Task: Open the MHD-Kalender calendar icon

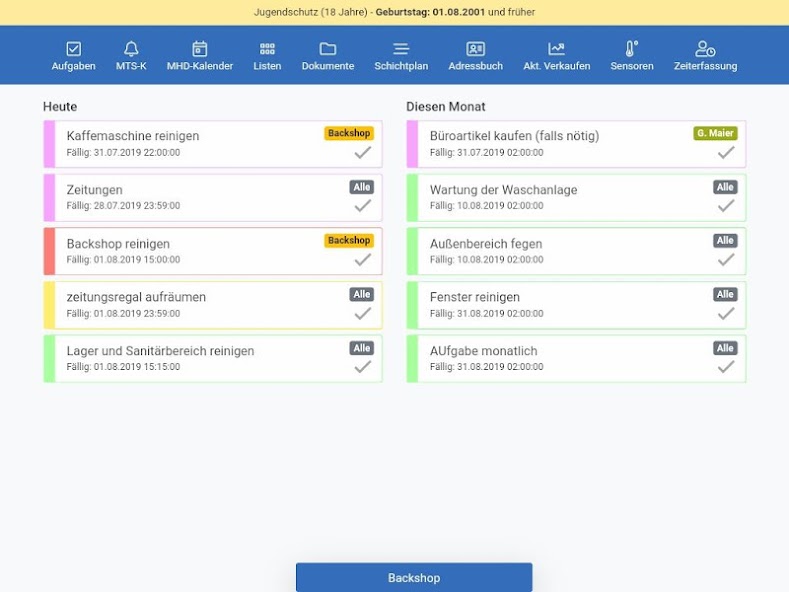Action: tap(200, 49)
